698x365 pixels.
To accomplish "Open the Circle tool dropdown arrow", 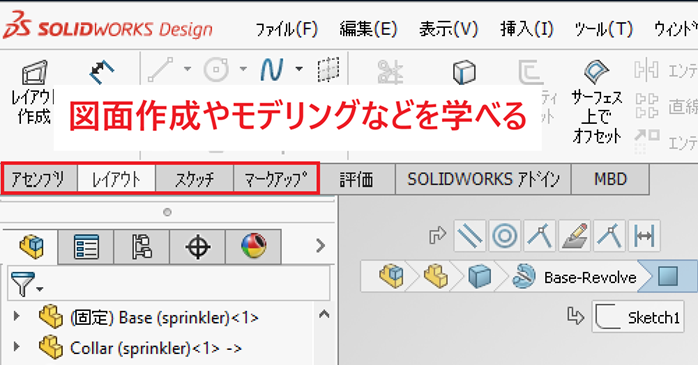I will [x=243, y=69].
